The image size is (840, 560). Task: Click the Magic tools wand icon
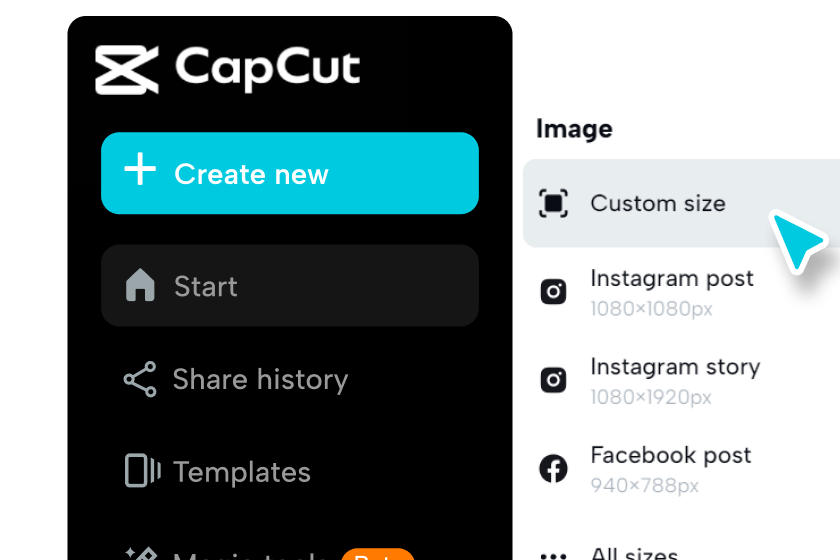pyautogui.click(x=141, y=554)
